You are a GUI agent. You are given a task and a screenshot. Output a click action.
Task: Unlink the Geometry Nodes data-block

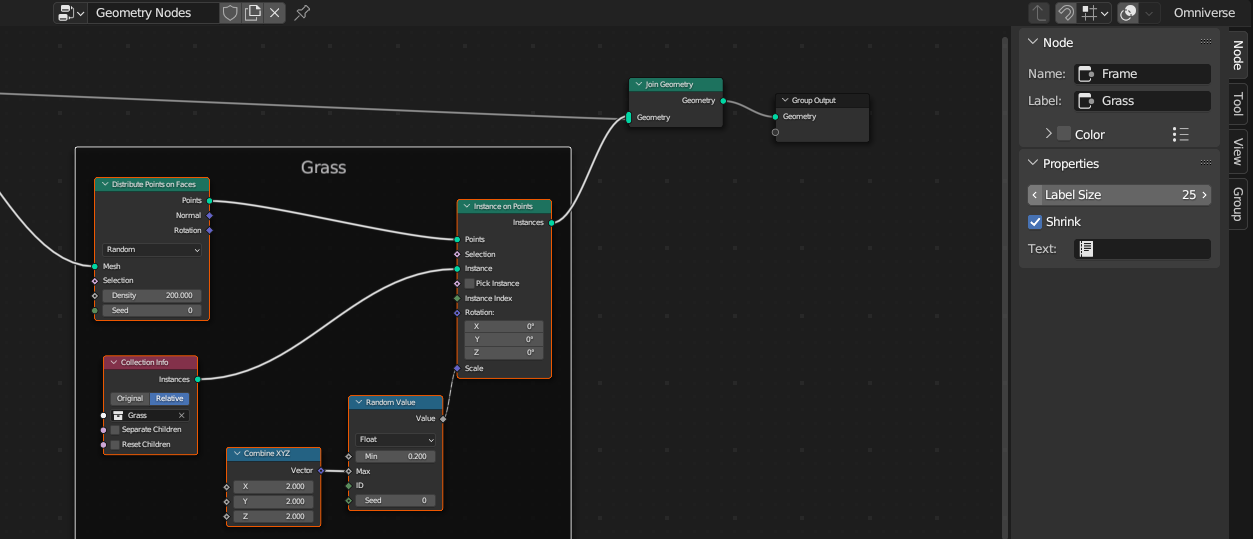(275, 13)
